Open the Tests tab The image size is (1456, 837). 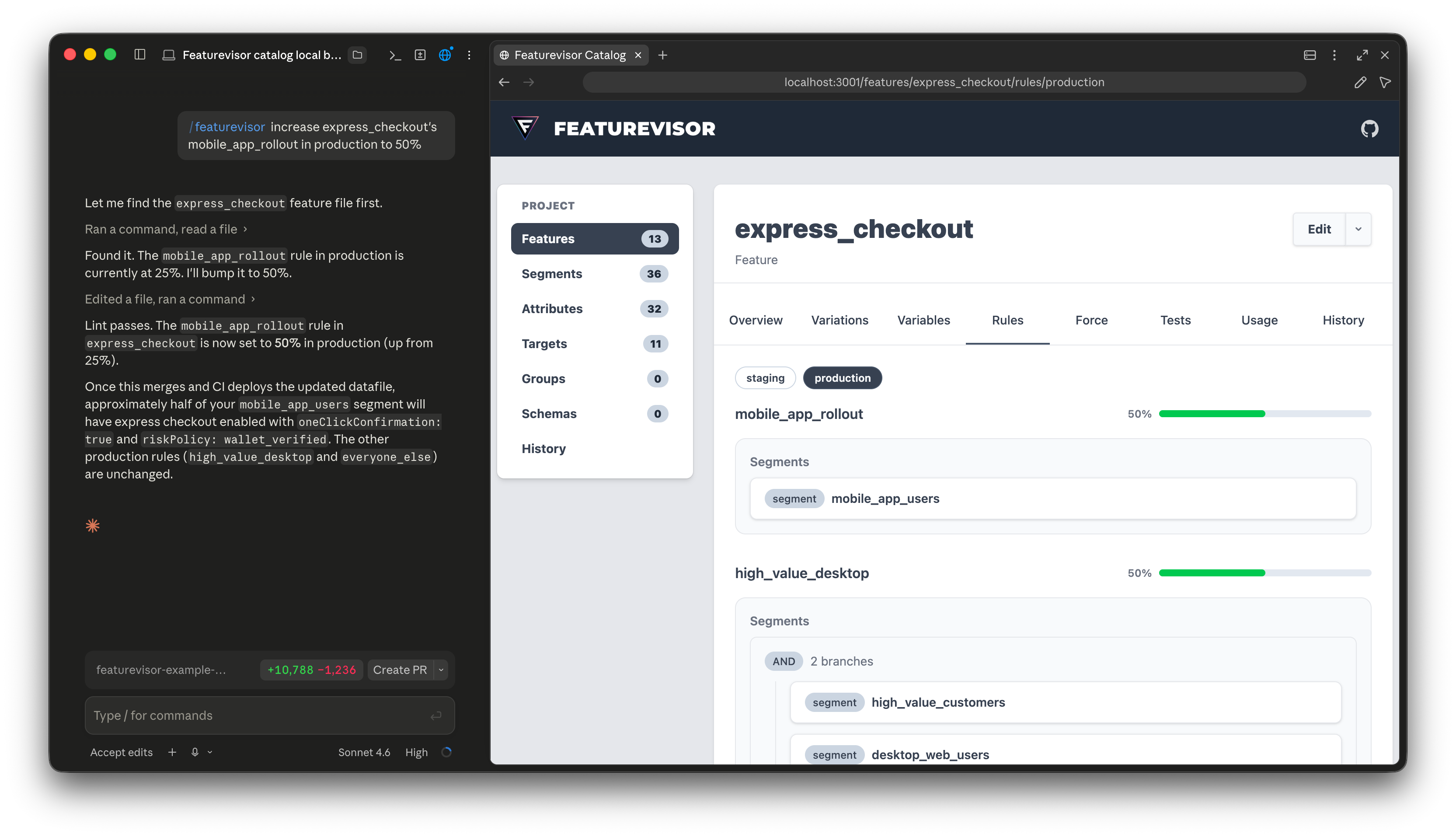click(x=1175, y=320)
